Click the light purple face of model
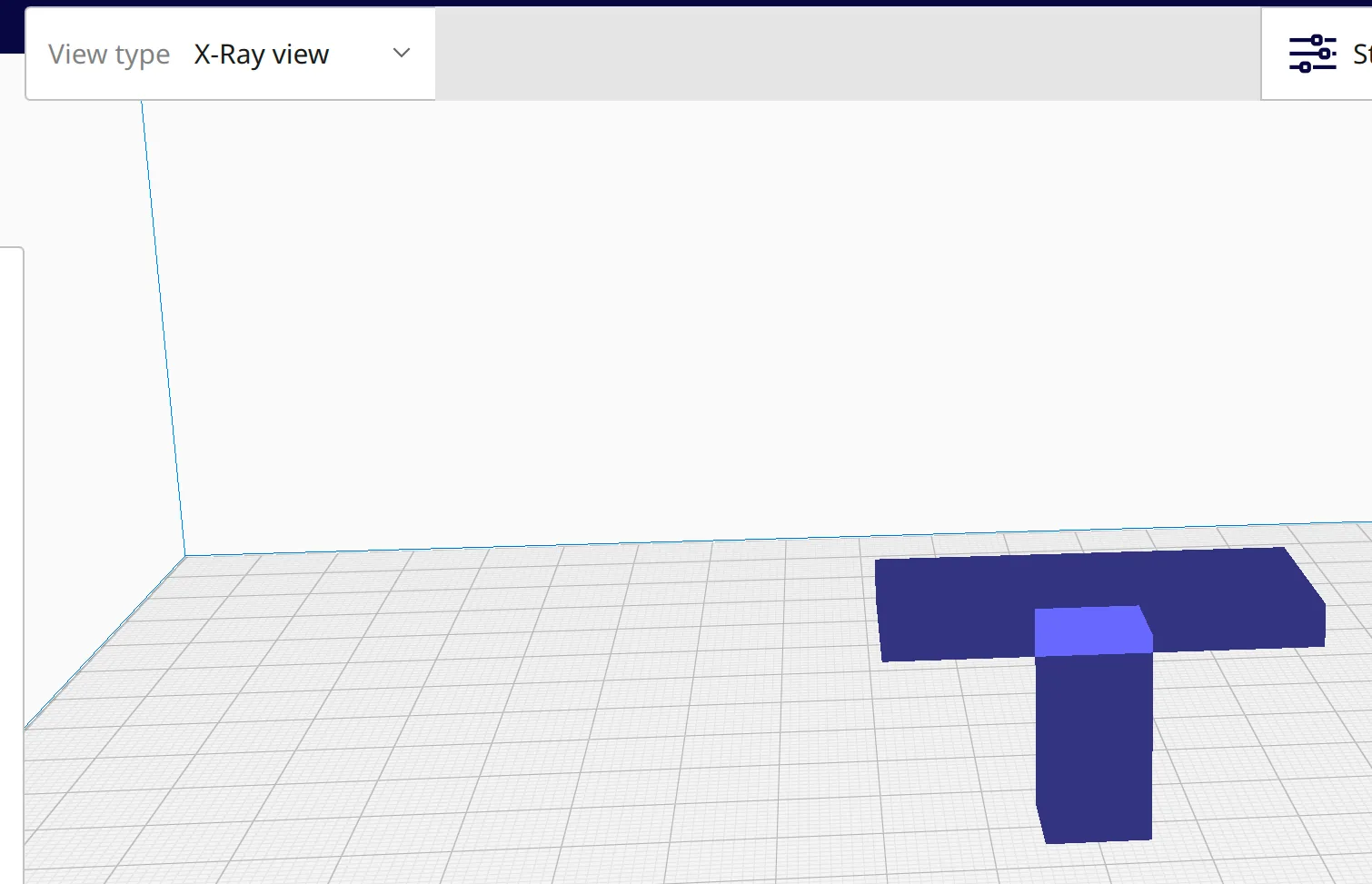Screen dimensions: 1372x884 click(x=1093, y=631)
